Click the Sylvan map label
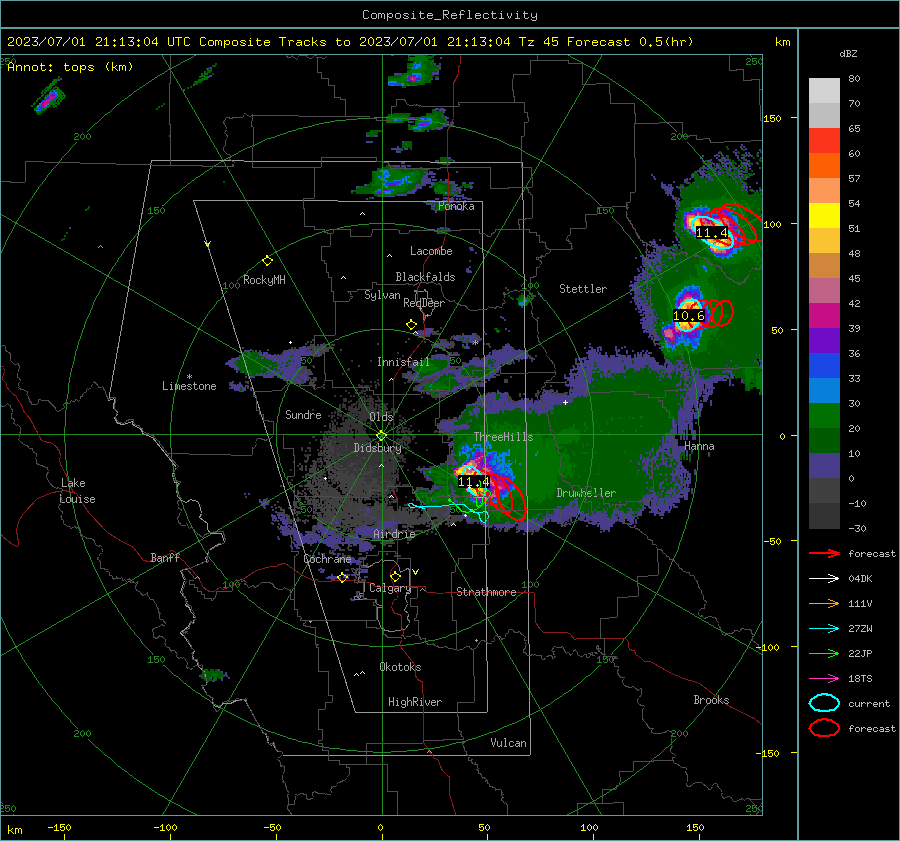The height and width of the screenshot is (841, 900). pos(382,295)
